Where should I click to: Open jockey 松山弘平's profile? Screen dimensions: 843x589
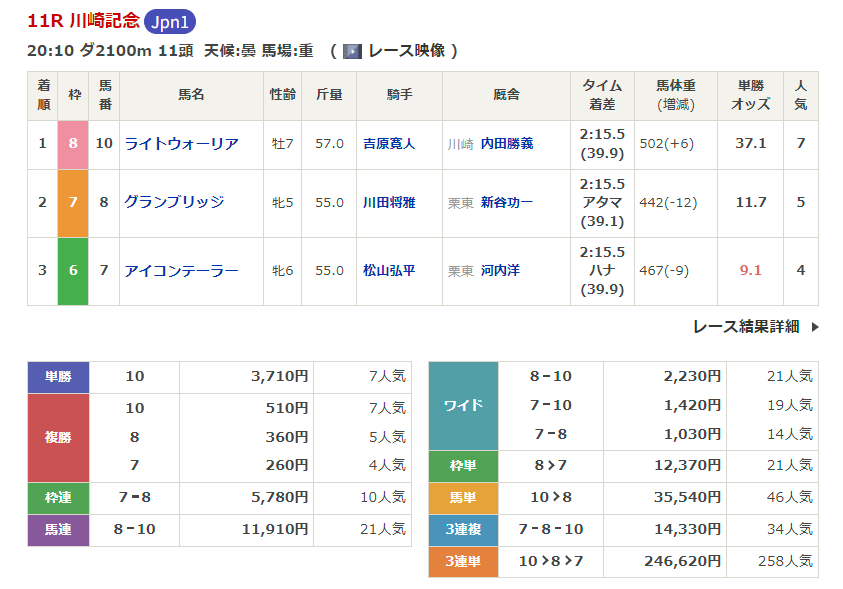click(388, 271)
